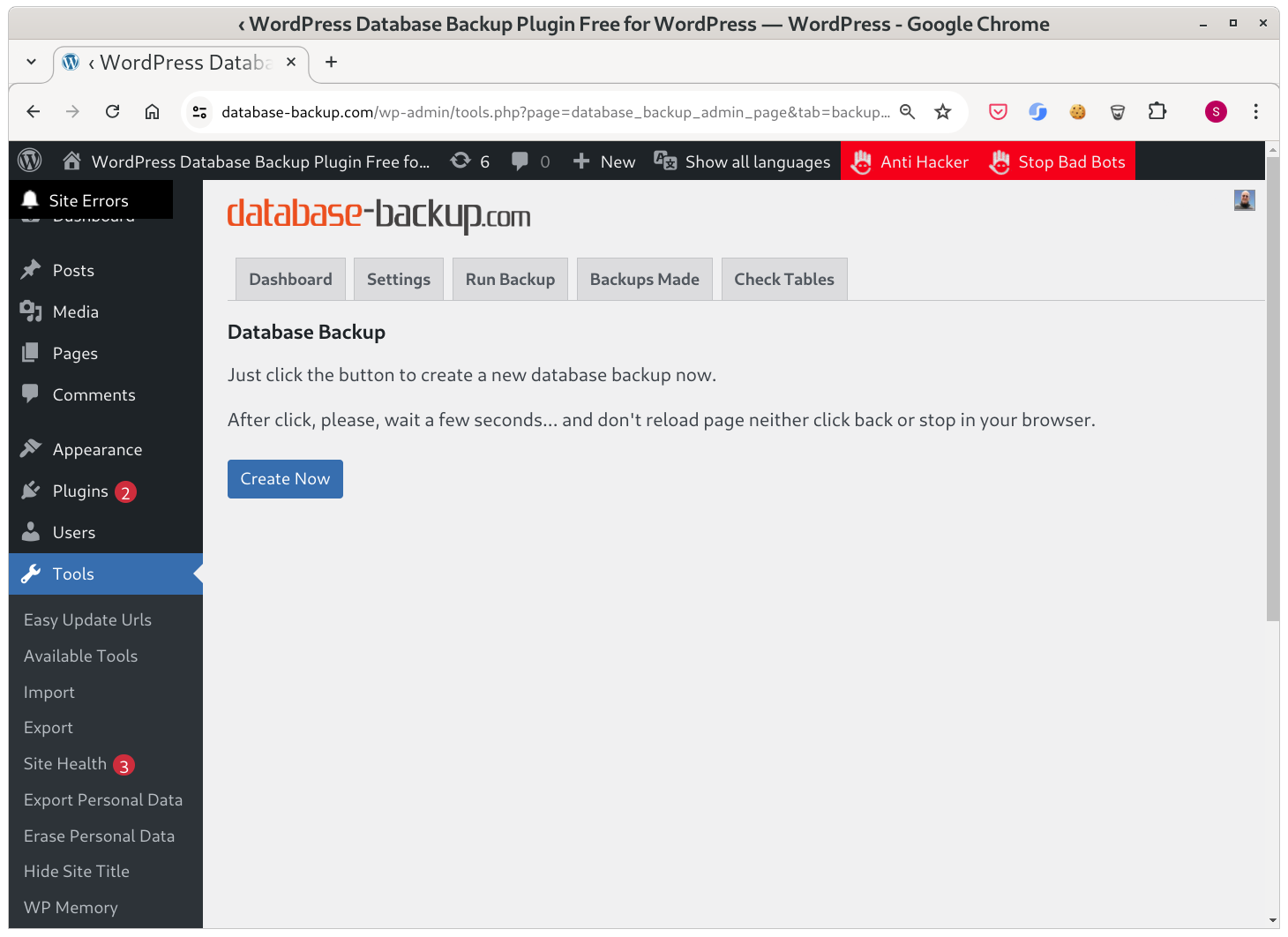Click the Create Now button
This screenshot has height=937, width=1288.
point(285,478)
